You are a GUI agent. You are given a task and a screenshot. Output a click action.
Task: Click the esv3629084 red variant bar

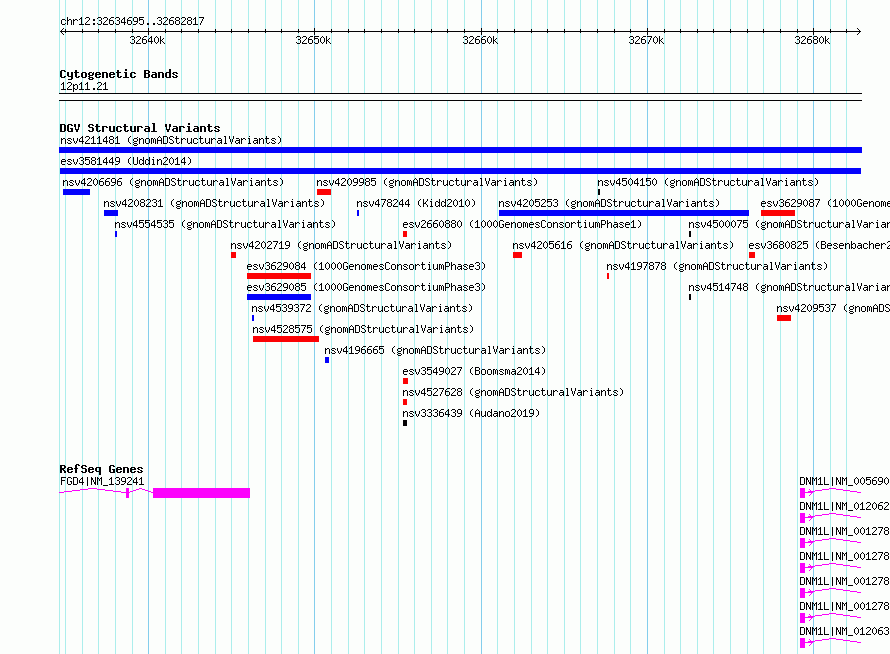pyautogui.click(x=279, y=276)
